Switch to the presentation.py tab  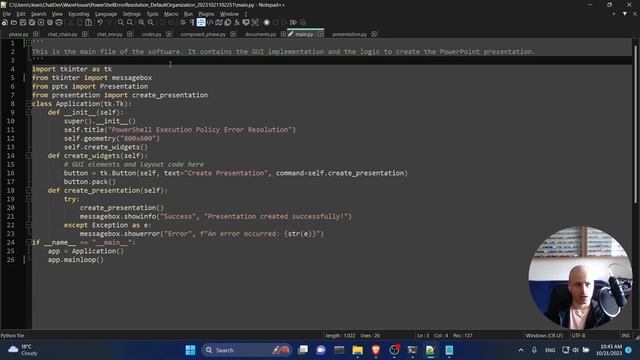point(349,34)
